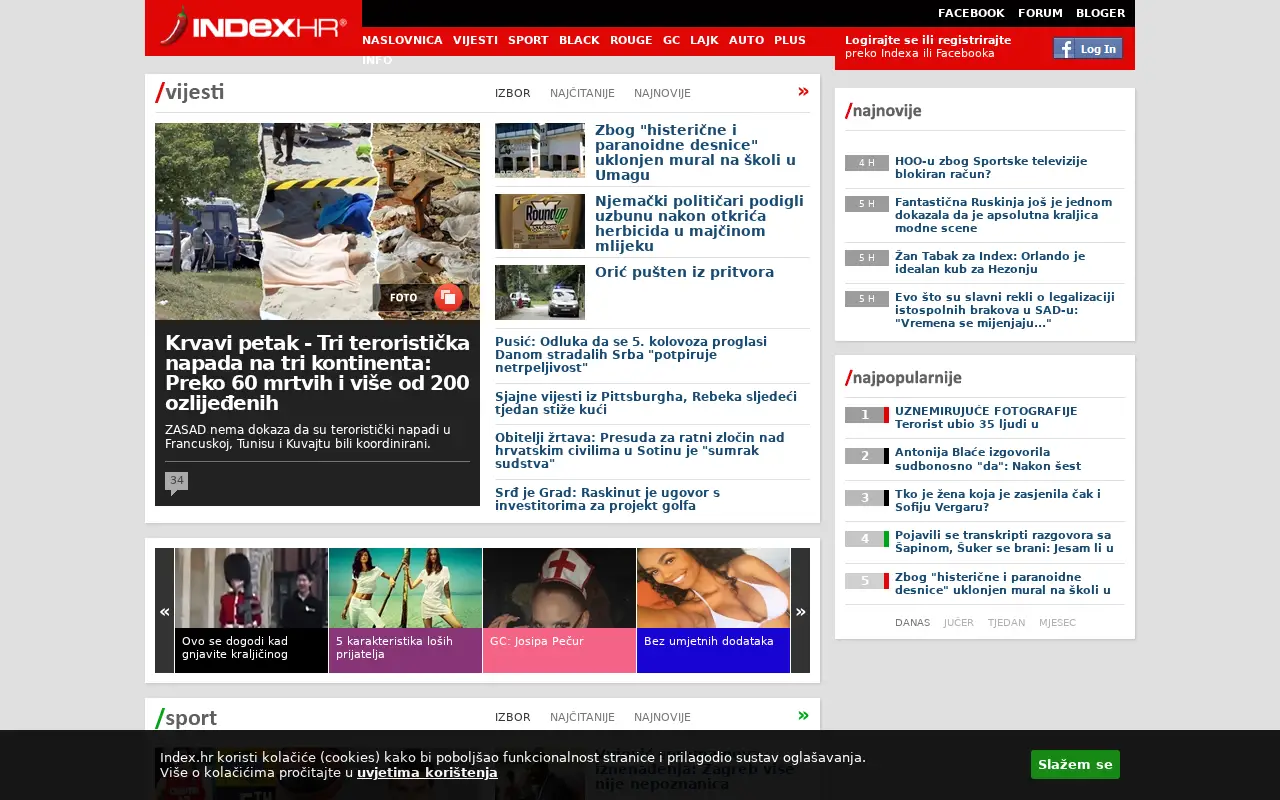Open the AUTO section
This screenshot has height=800, width=1280.
[746, 40]
